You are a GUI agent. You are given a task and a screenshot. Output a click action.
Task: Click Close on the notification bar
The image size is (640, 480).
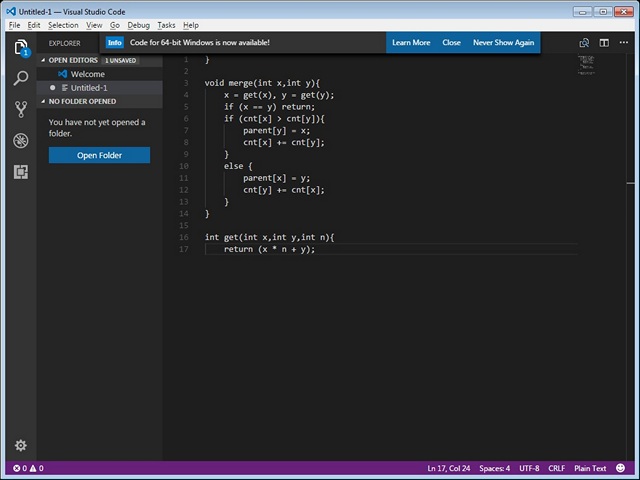coord(451,42)
